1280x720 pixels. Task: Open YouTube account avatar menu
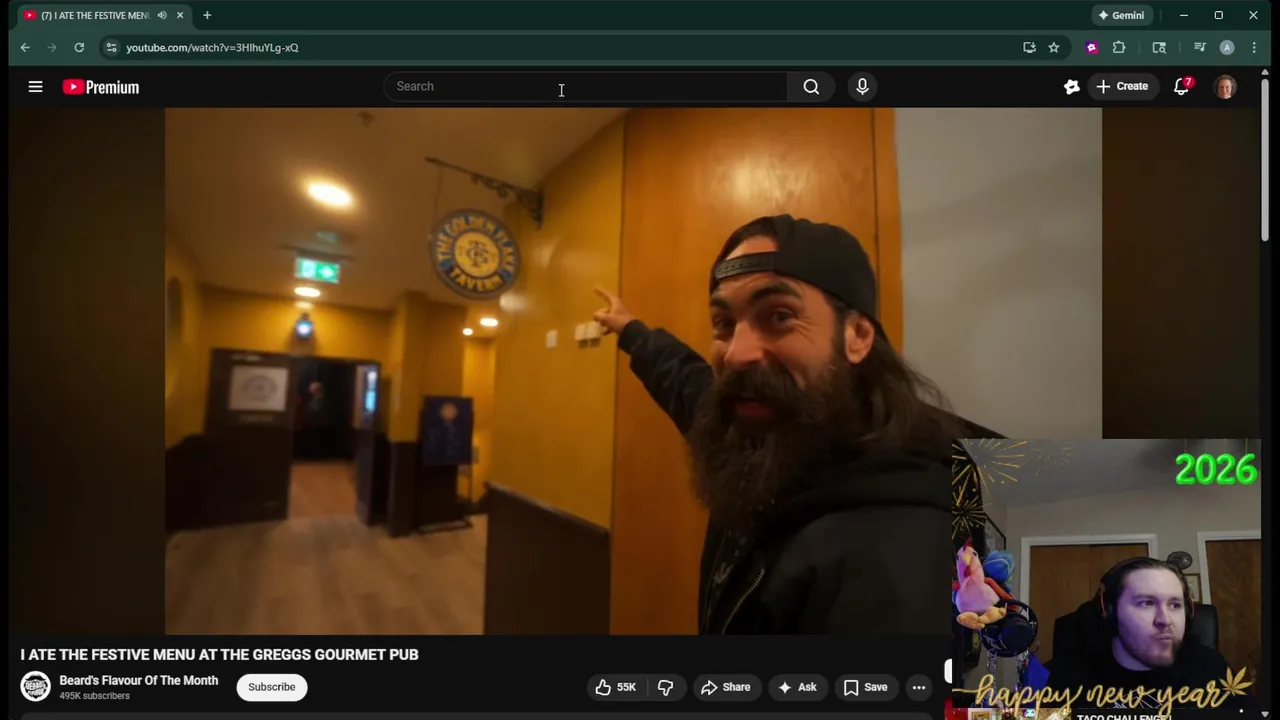tap(1225, 87)
